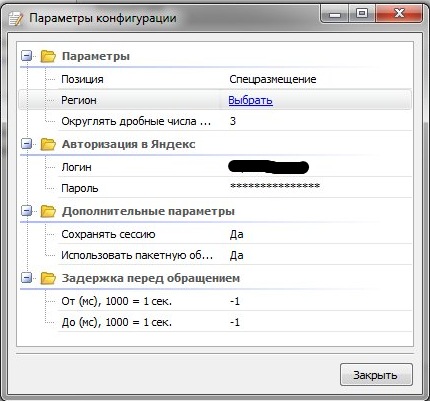This screenshot has height=401, width=430.
Task: Edit the От (мс) delay value
Action: point(235,301)
